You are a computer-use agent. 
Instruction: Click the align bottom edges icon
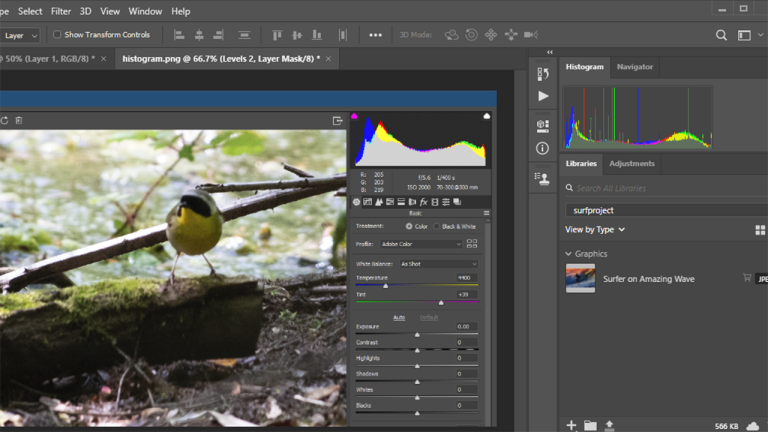click(317, 35)
